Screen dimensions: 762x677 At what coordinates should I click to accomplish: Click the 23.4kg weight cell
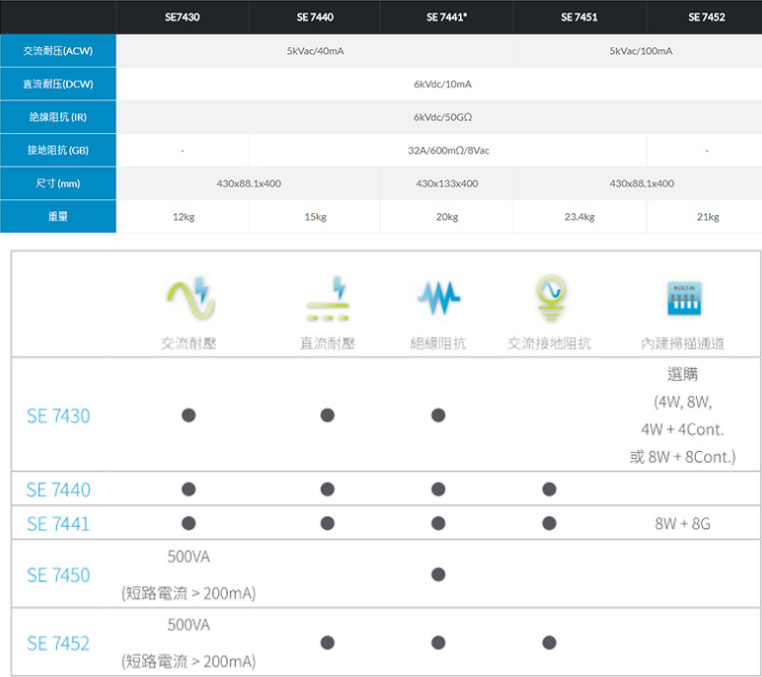pyautogui.click(x=579, y=217)
